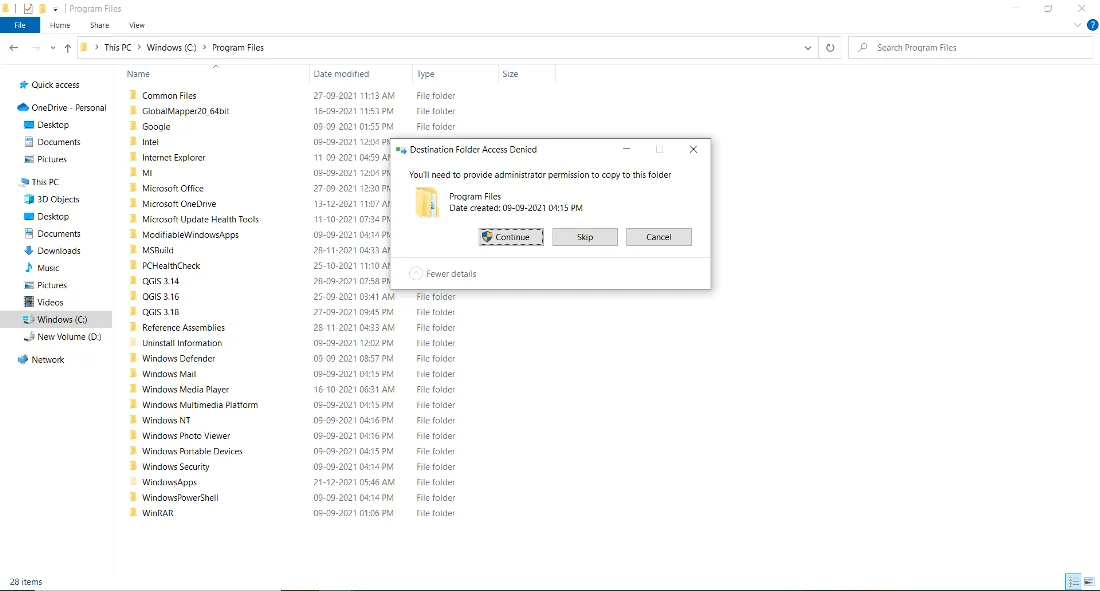Select the Microsoft OneDrive folder
The width and height of the screenshot is (1100, 591).
coord(179,204)
